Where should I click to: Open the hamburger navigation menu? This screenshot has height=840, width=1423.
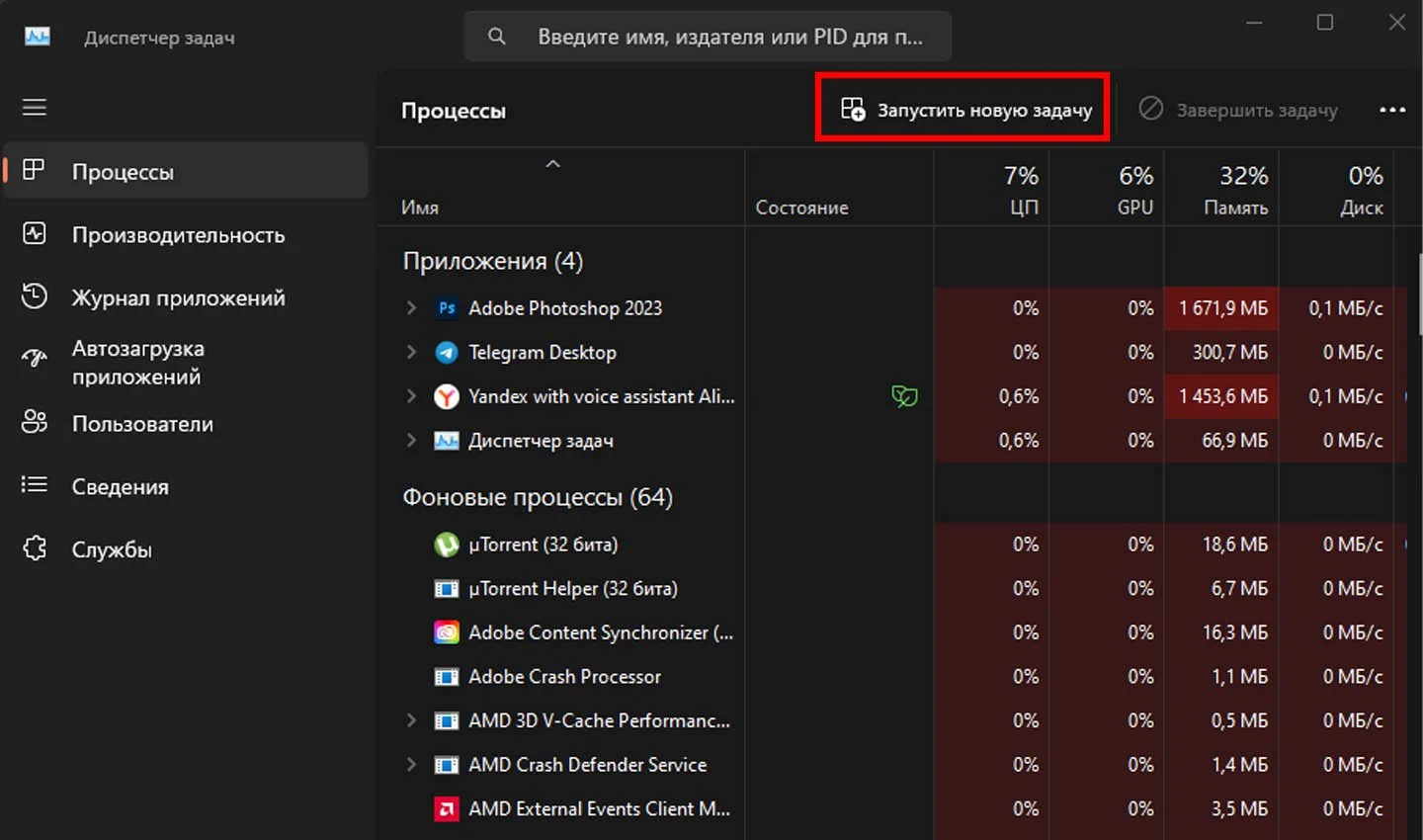[x=35, y=107]
